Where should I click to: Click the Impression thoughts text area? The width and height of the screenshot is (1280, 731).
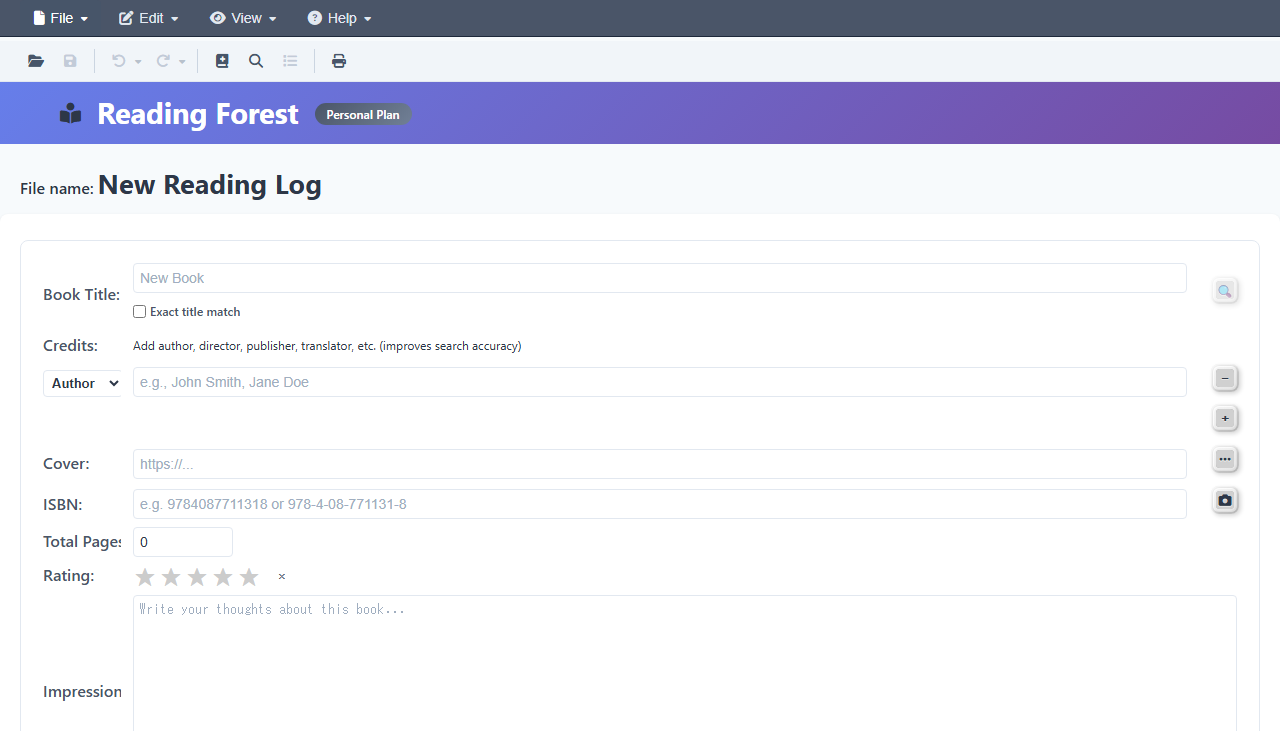[685, 663]
